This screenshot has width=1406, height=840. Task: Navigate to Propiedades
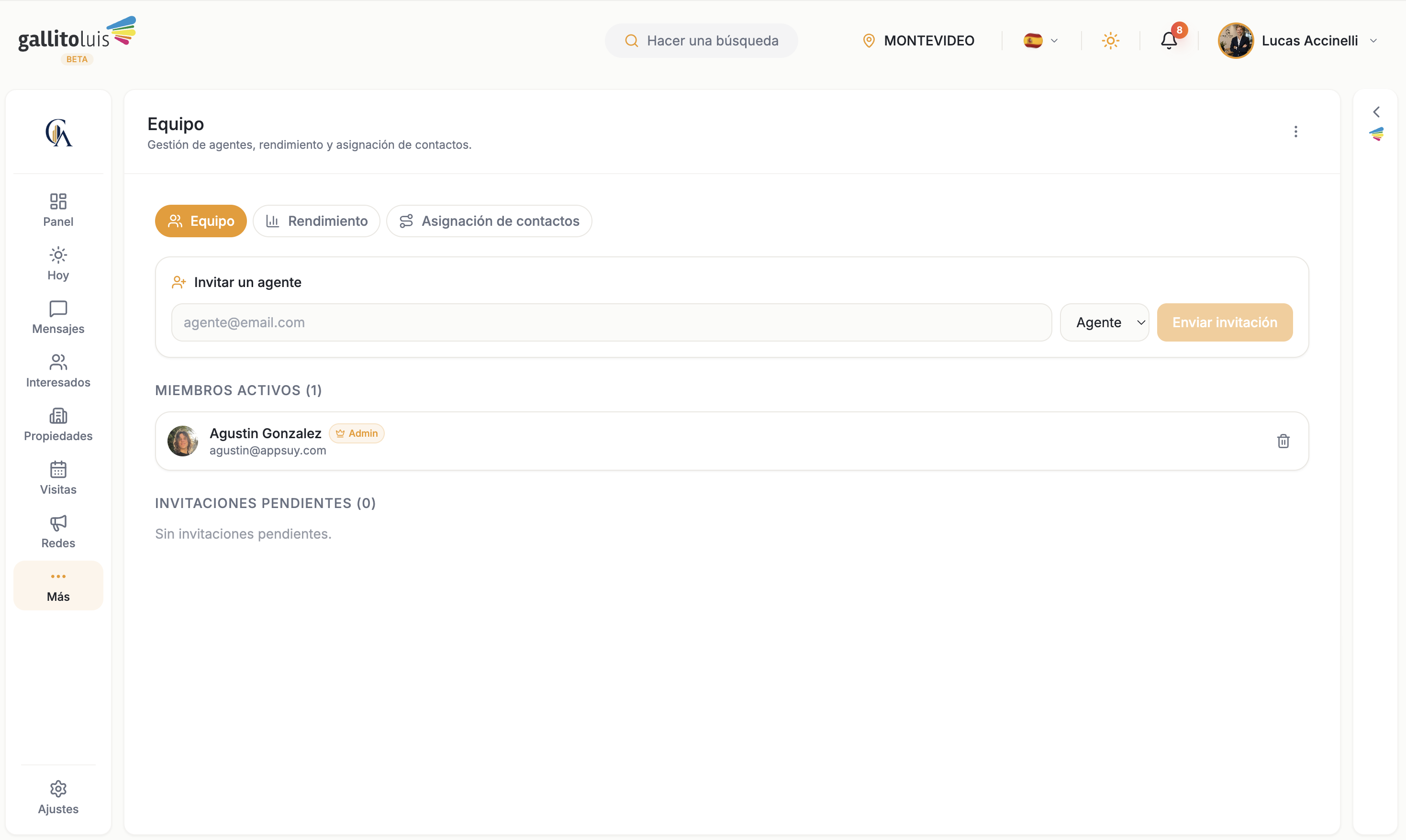click(58, 424)
